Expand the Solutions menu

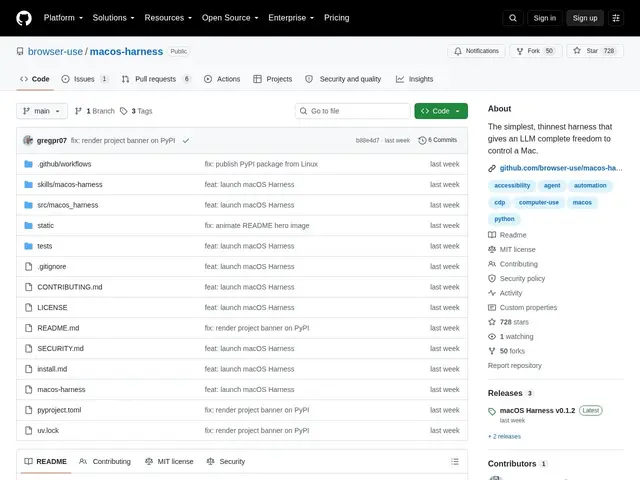click(113, 18)
